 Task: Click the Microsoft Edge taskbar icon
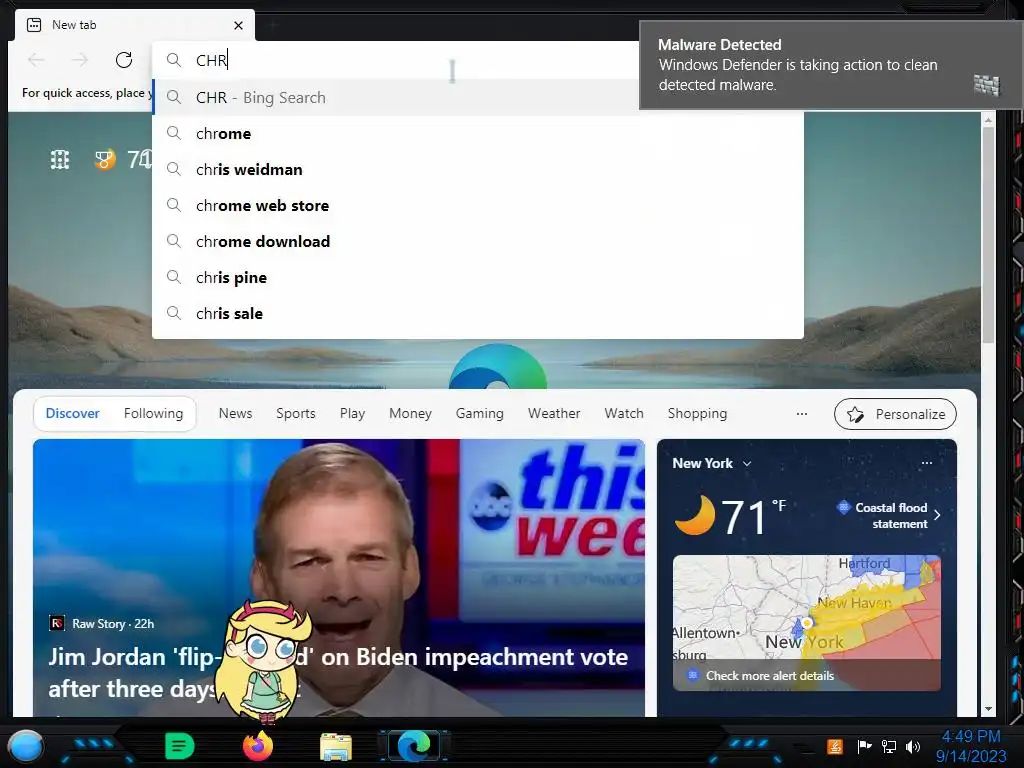(414, 746)
